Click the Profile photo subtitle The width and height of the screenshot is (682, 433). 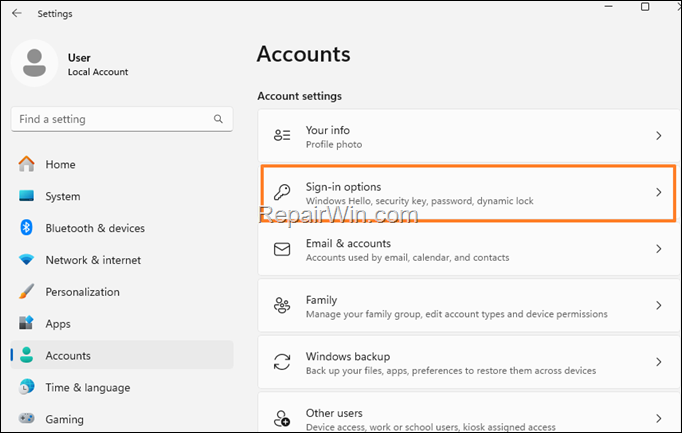334,144
